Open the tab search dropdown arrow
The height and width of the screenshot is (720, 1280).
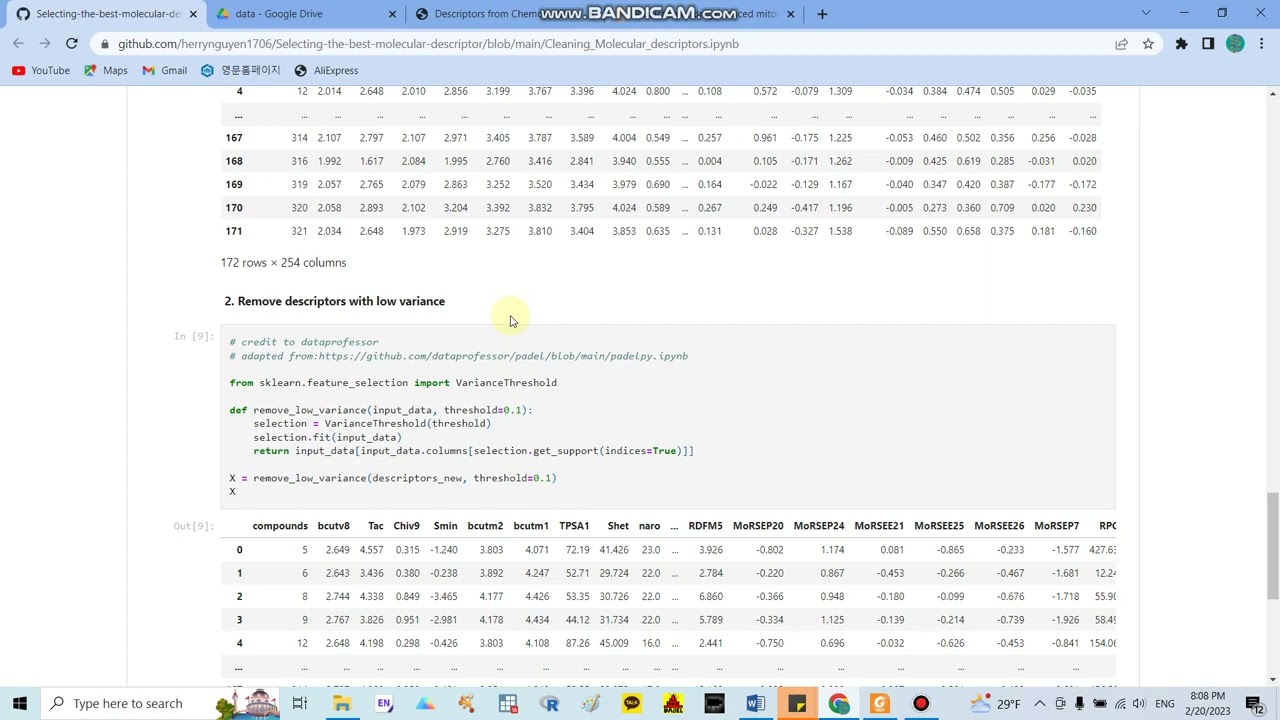pos(1146,13)
